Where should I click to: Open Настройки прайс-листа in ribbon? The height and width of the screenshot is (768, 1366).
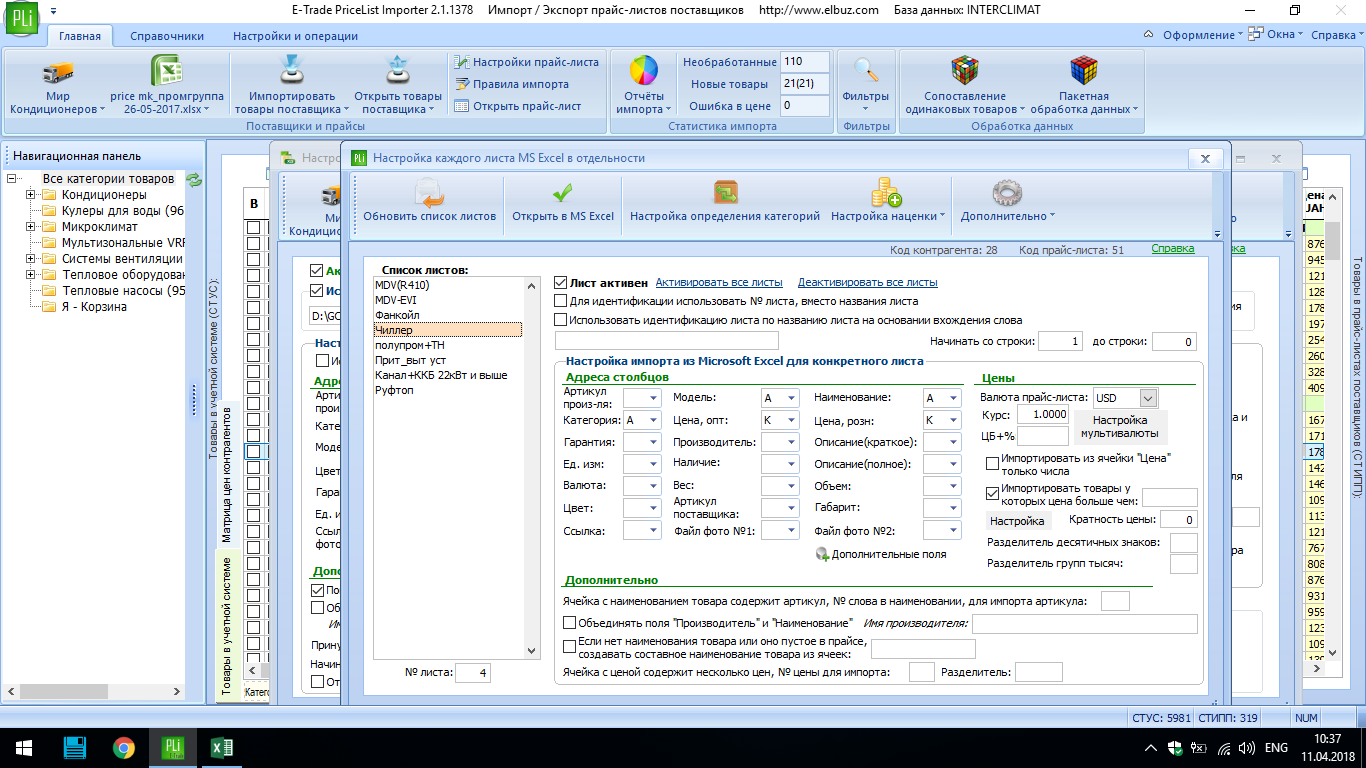click(x=527, y=62)
